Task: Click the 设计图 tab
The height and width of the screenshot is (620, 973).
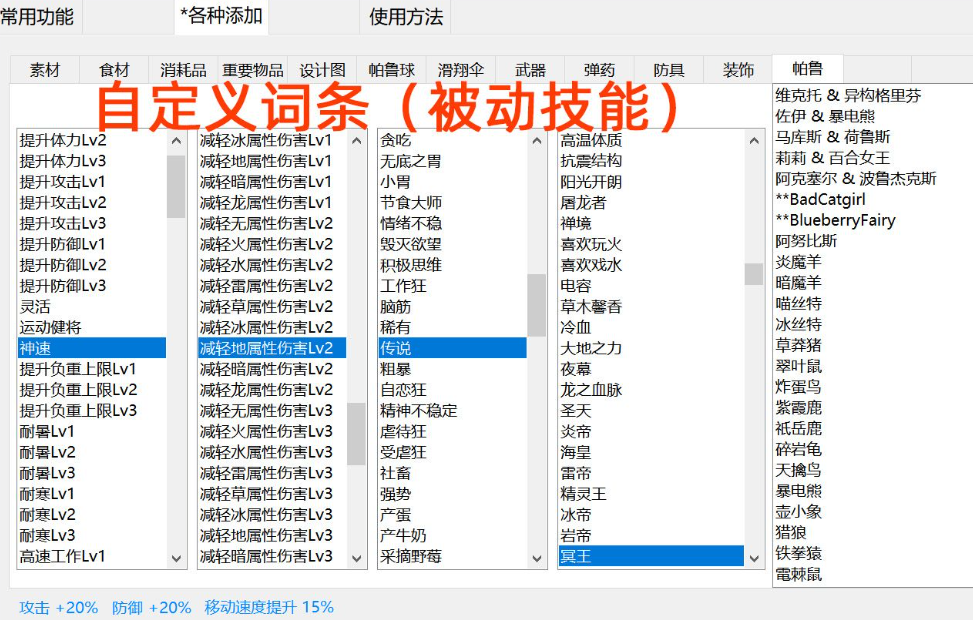Action: coord(322,70)
